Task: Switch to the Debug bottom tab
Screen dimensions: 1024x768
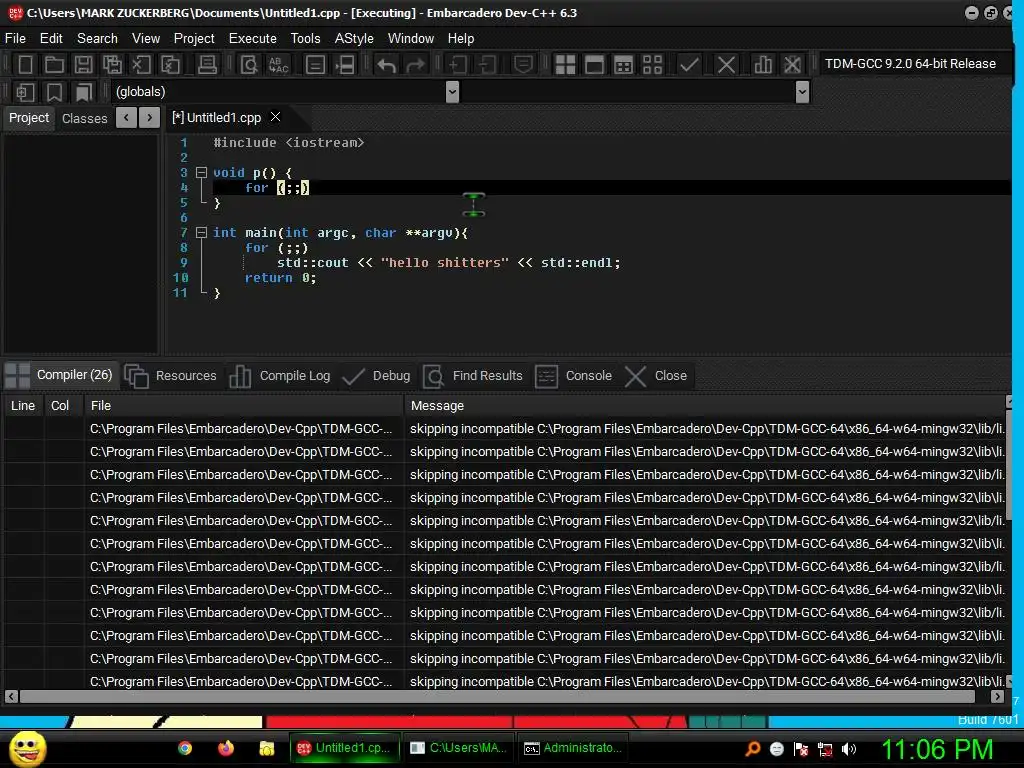Action: pos(376,376)
